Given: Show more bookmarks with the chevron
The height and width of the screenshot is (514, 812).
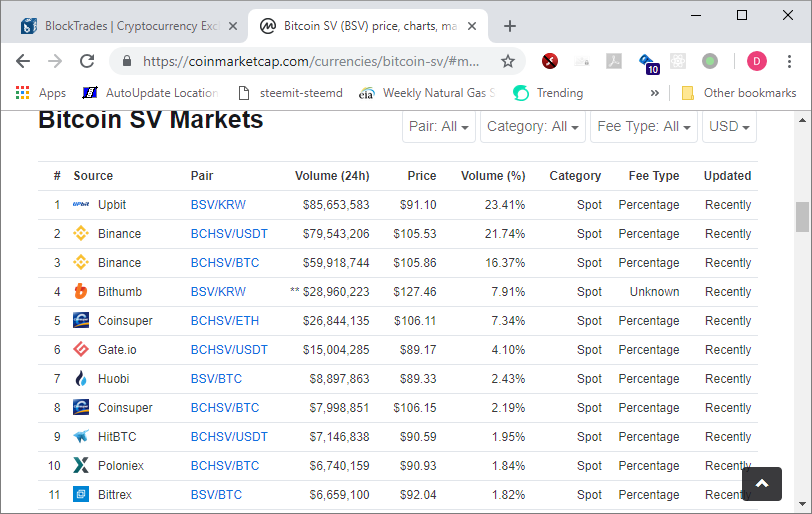Looking at the screenshot, I should (655, 93).
